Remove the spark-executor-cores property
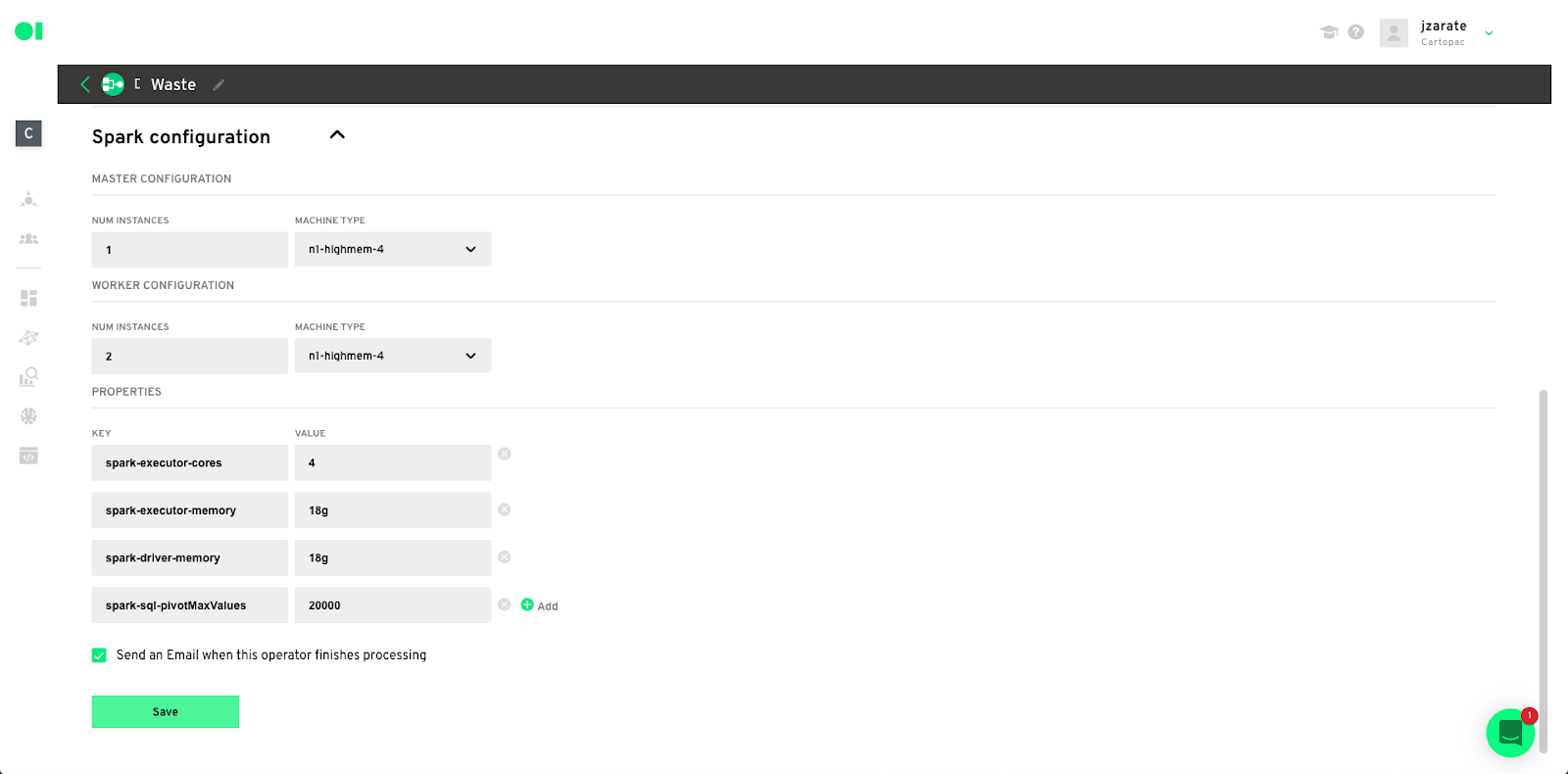This screenshot has height=774, width=1568. coord(505,454)
